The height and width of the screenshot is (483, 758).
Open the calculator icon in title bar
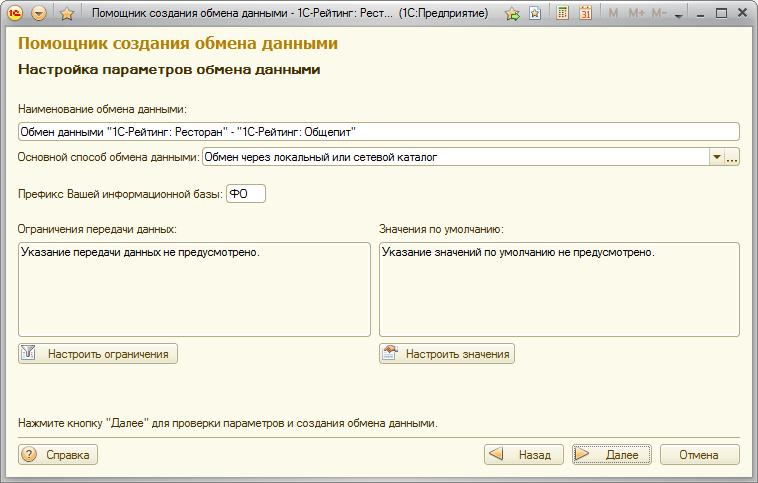click(x=563, y=14)
